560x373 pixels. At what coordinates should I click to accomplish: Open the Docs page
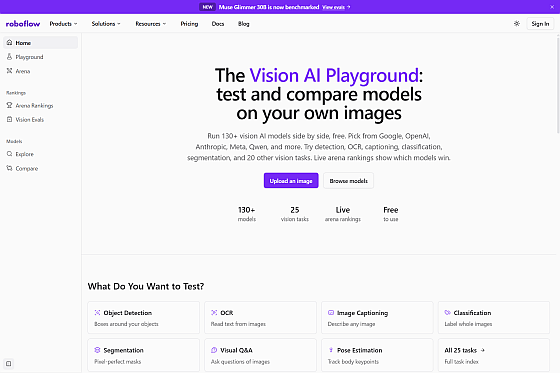point(218,24)
